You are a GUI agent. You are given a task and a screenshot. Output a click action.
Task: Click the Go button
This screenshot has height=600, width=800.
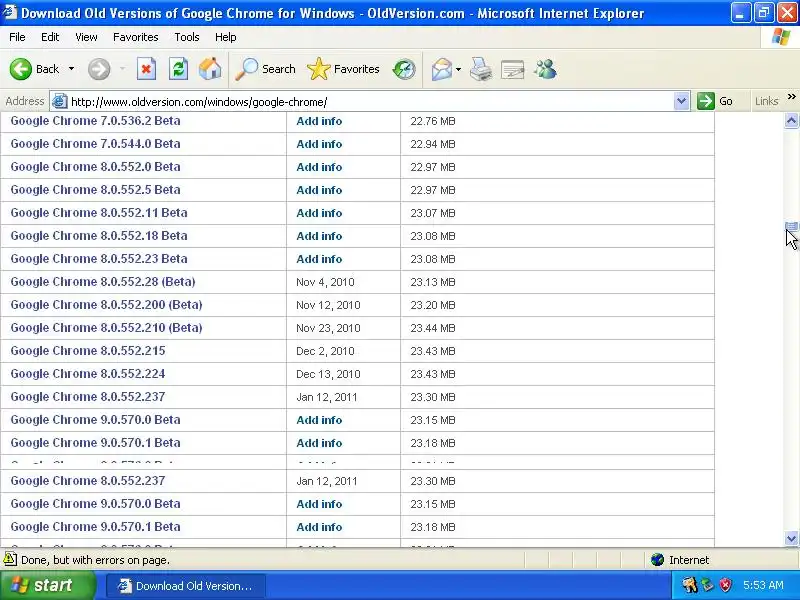(715, 101)
